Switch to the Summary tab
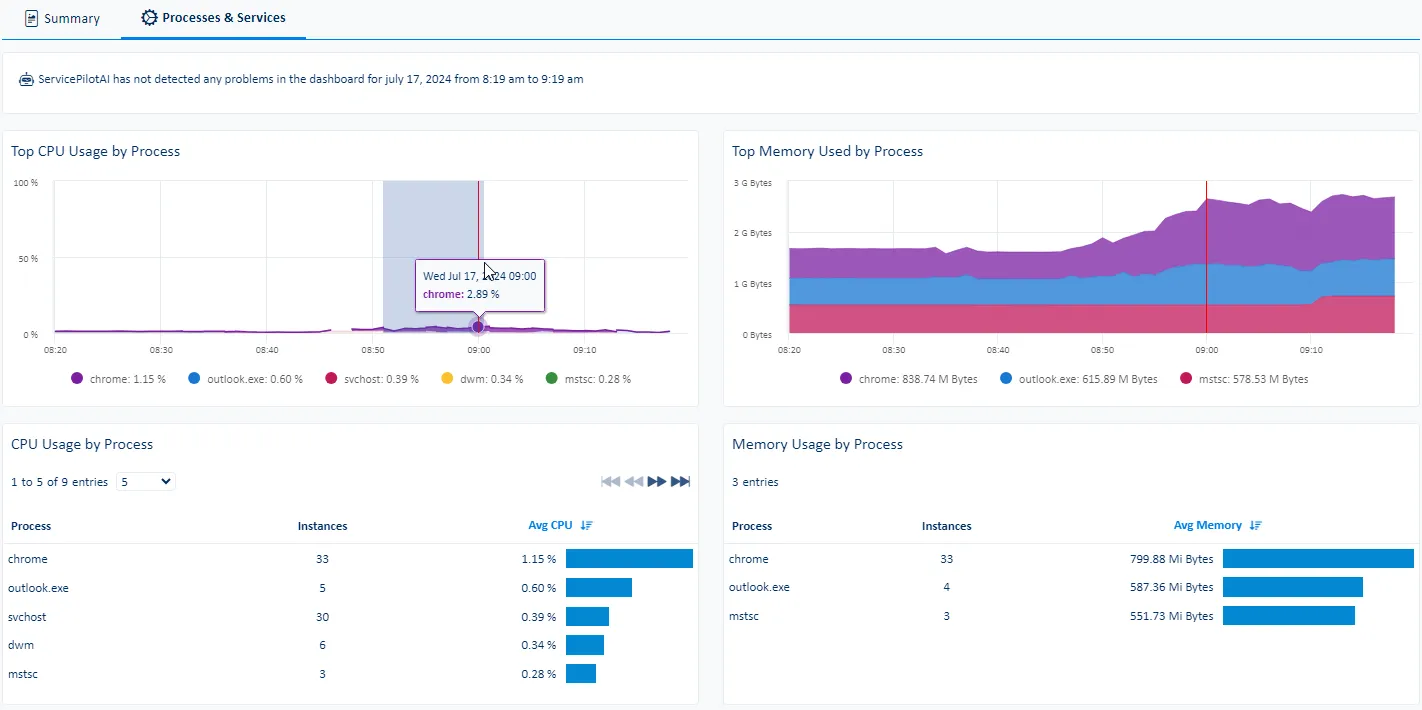Screen dimensions: 1422x710 pos(62,18)
